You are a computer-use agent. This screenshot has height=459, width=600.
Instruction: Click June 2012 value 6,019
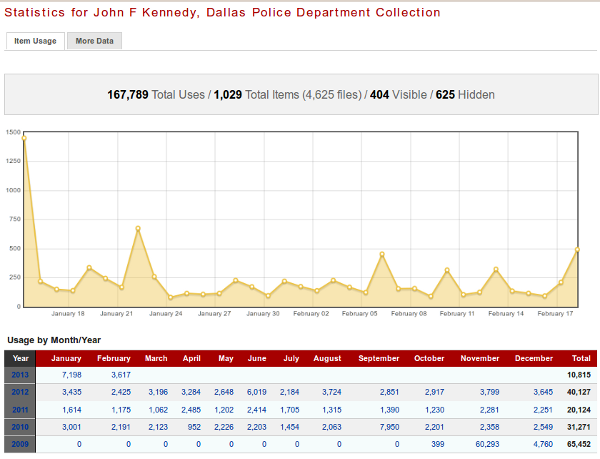pyautogui.click(x=257, y=392)
